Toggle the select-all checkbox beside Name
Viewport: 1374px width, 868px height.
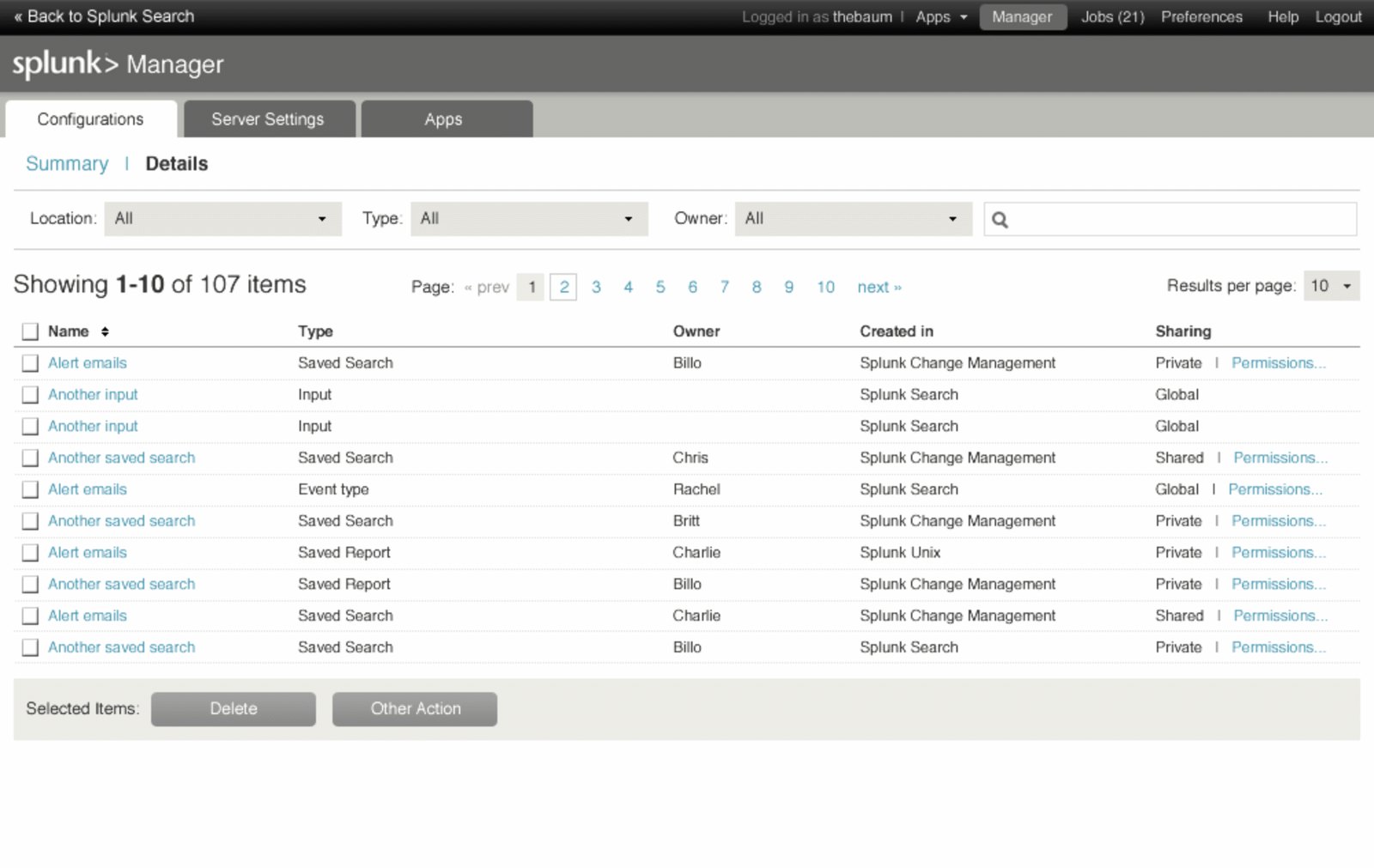[x=30, y=331]
